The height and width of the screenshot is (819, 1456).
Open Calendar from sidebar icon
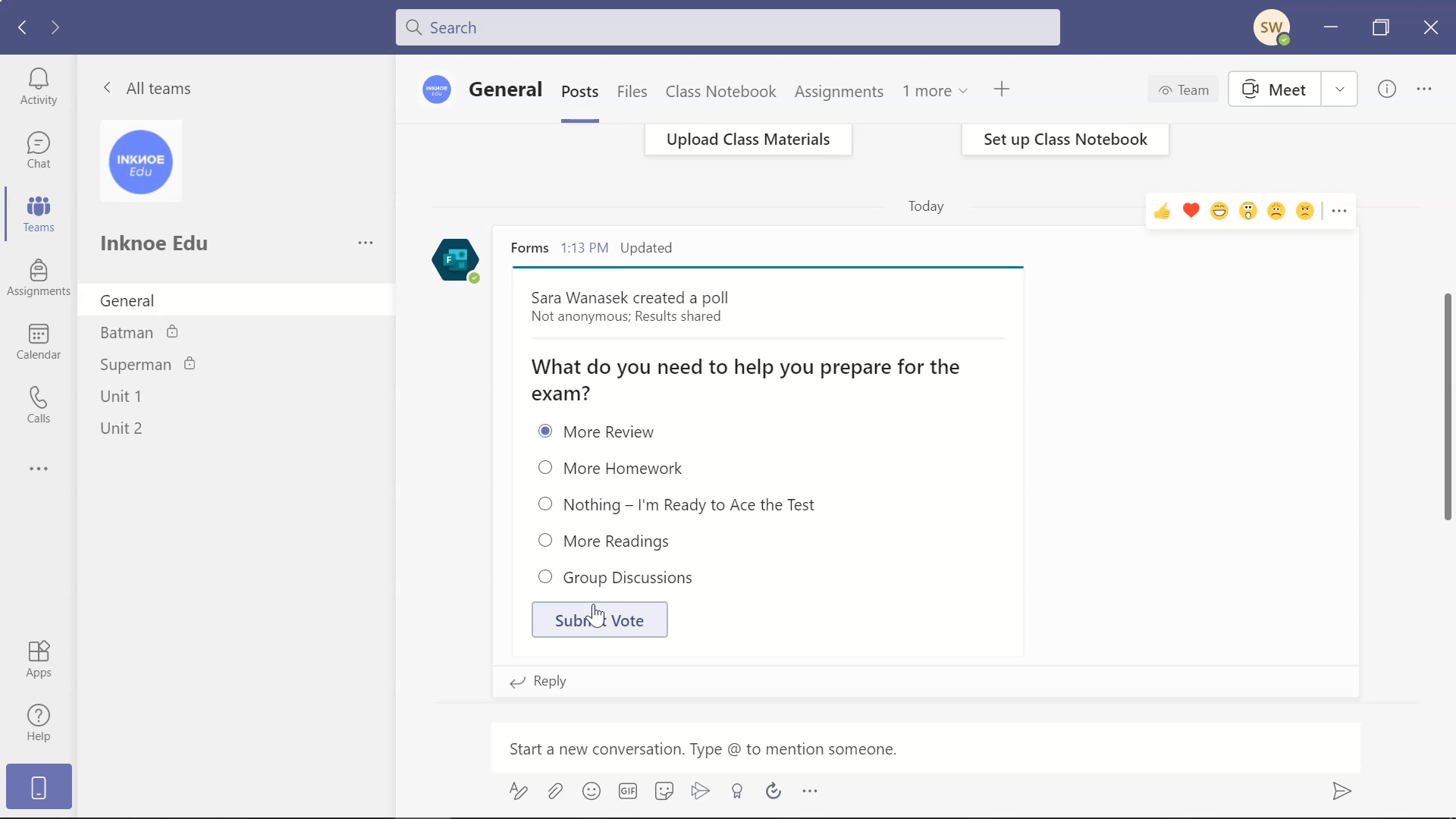point(38,340)
